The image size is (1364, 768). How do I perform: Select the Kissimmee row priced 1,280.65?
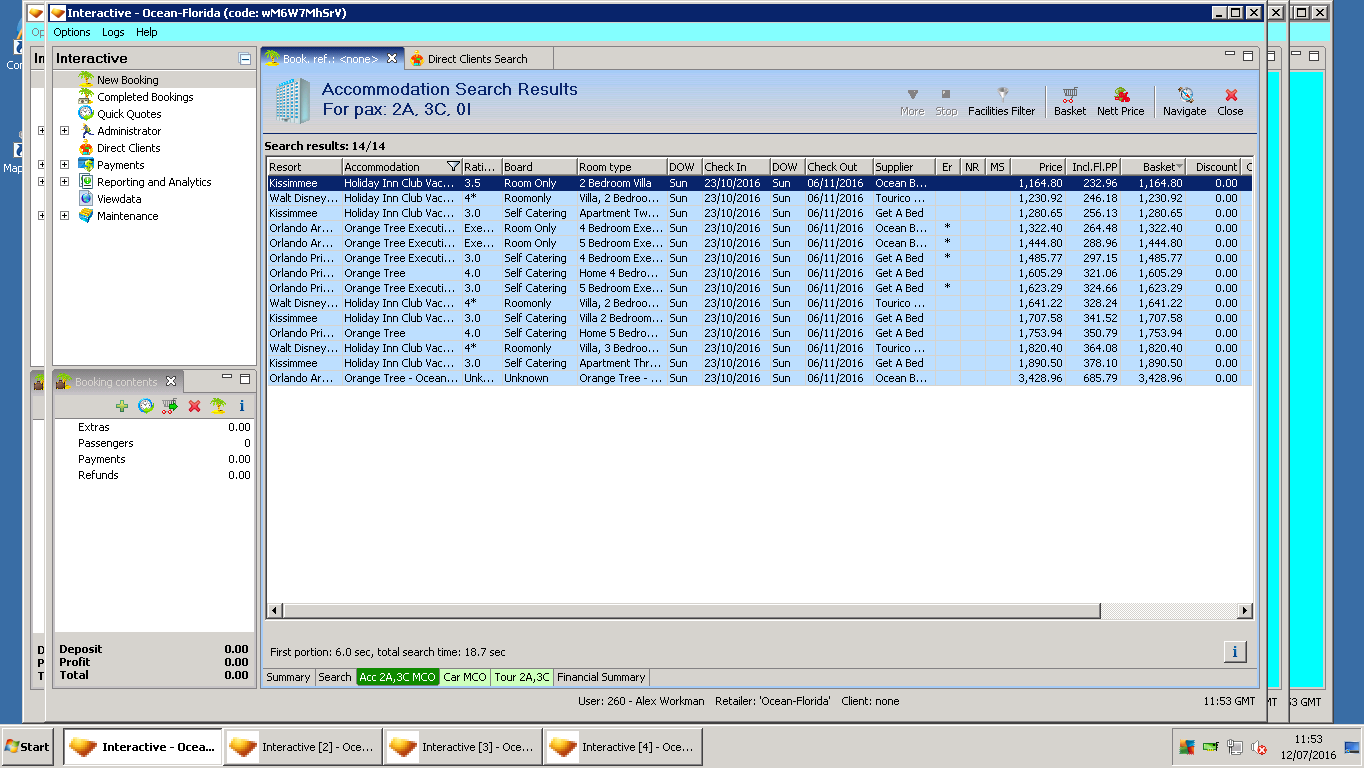(759, 213)
